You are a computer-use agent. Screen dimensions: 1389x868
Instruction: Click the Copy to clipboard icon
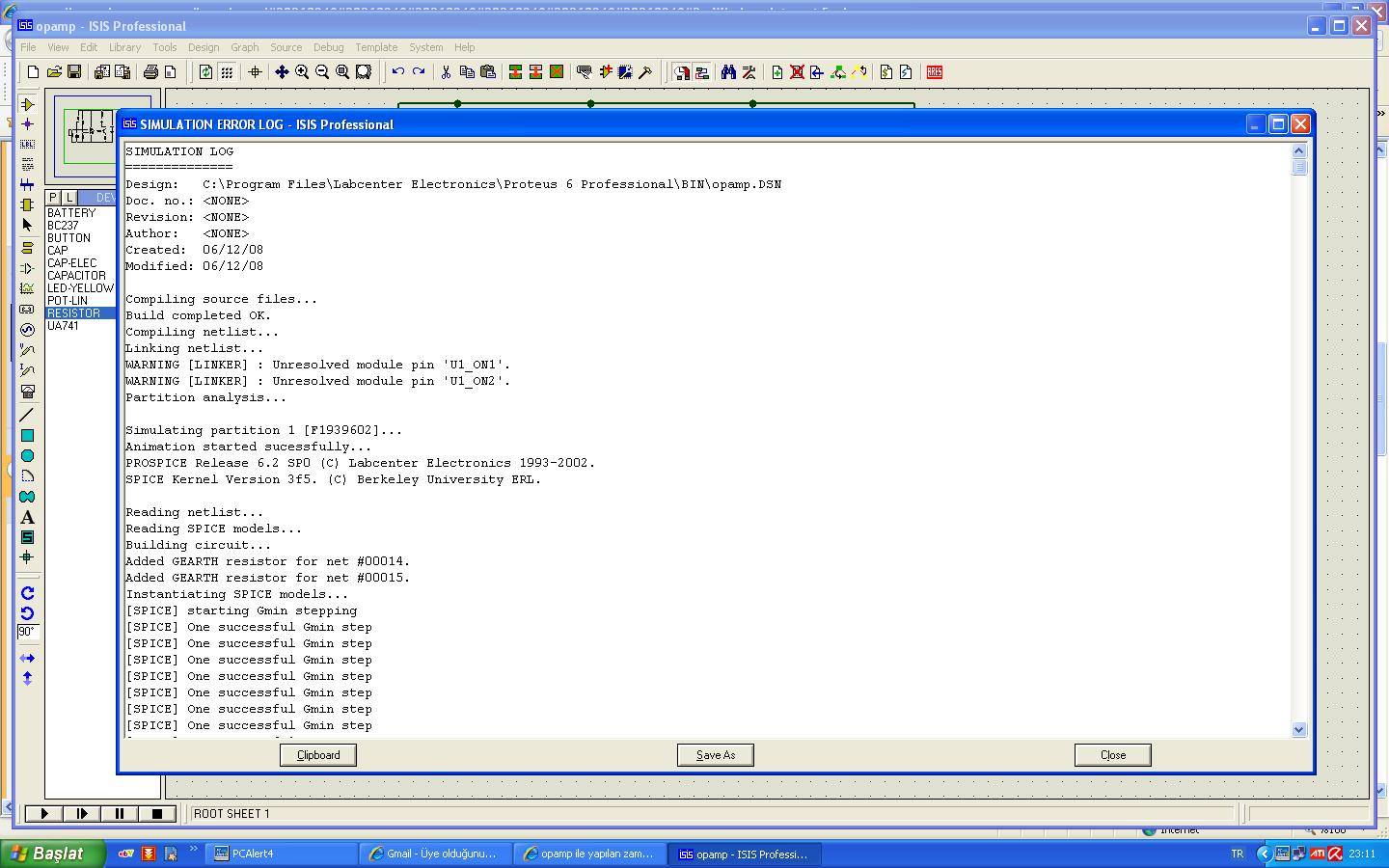[467, 72]
